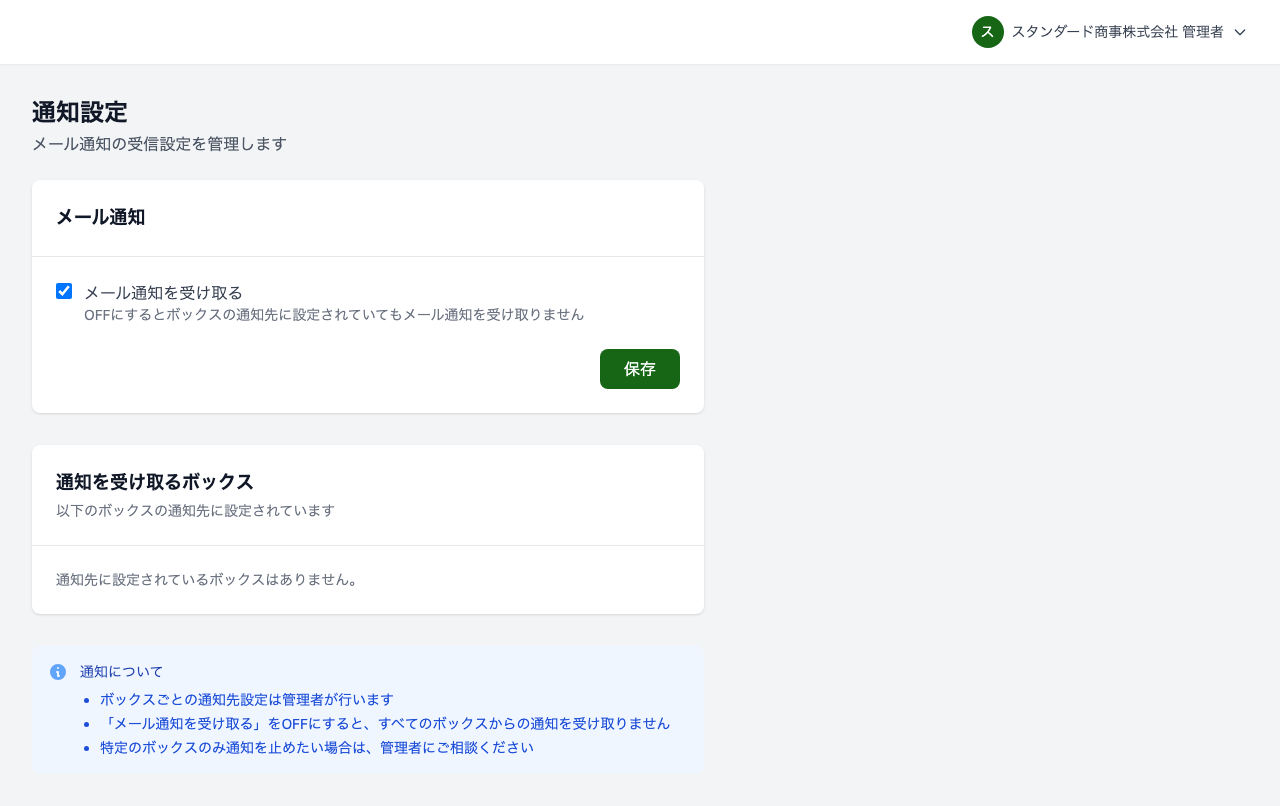Select the メール通知 section heading

100,217
